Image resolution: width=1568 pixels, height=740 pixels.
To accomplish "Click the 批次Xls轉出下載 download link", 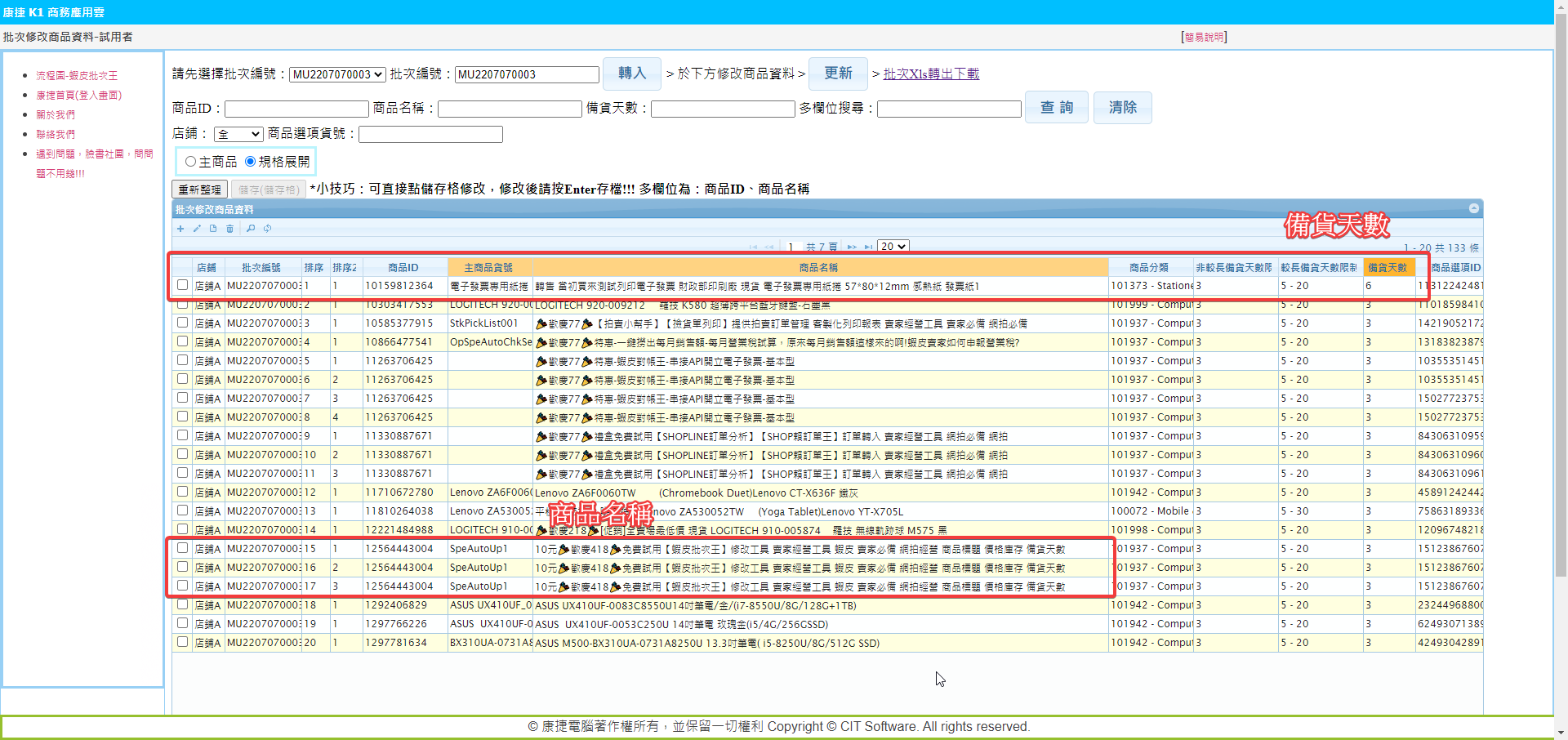I will (x=931, y=74).
